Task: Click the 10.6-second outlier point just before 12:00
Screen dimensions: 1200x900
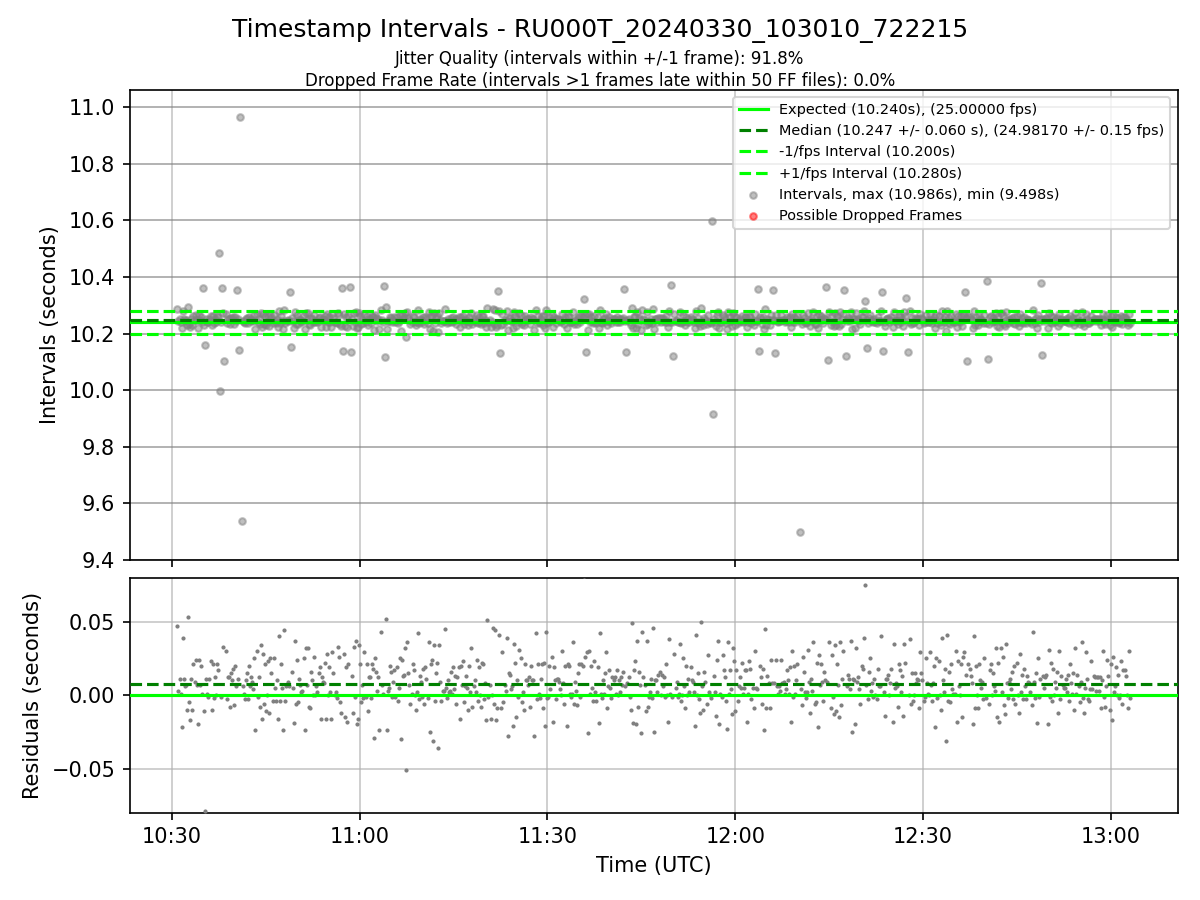Action: (712, 221)
